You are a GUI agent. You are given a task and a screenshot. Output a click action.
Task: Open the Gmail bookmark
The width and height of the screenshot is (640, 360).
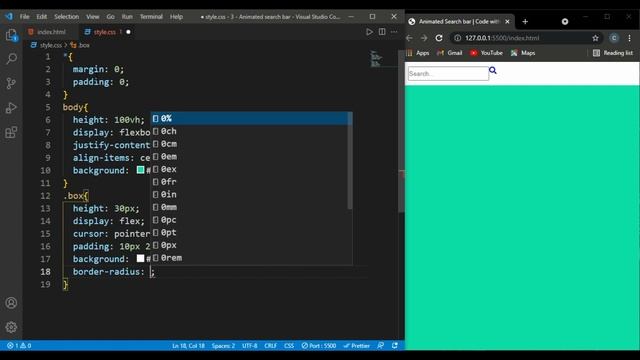pos(449,53)
